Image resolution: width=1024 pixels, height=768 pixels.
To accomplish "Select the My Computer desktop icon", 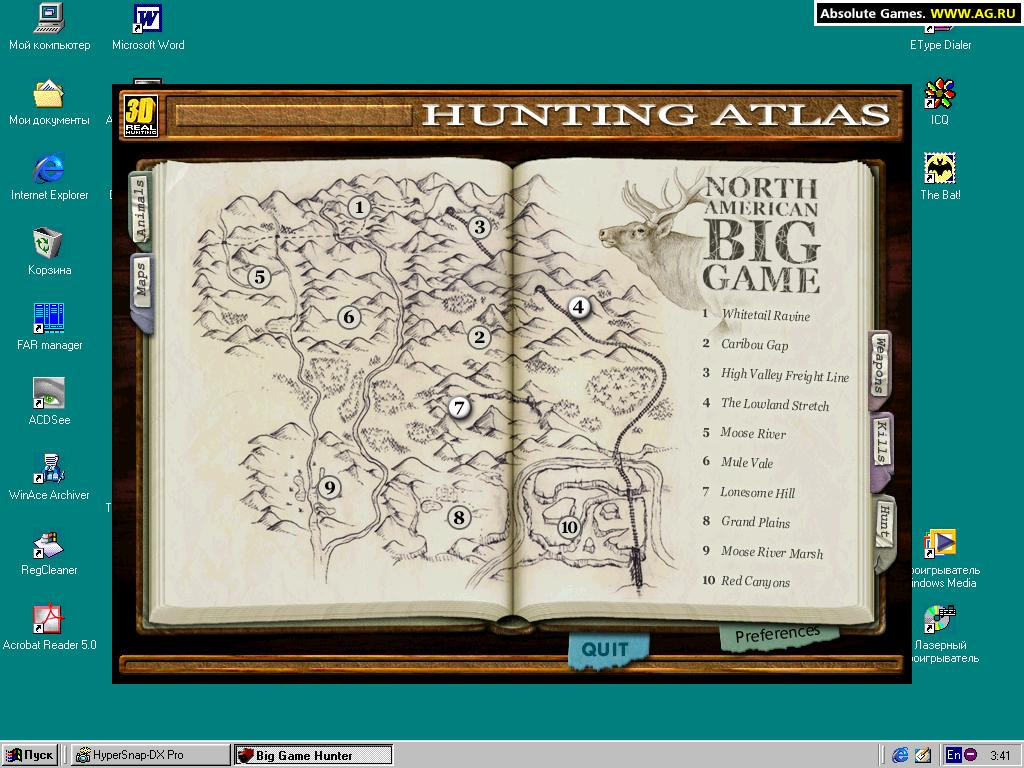I will point(50,27).
